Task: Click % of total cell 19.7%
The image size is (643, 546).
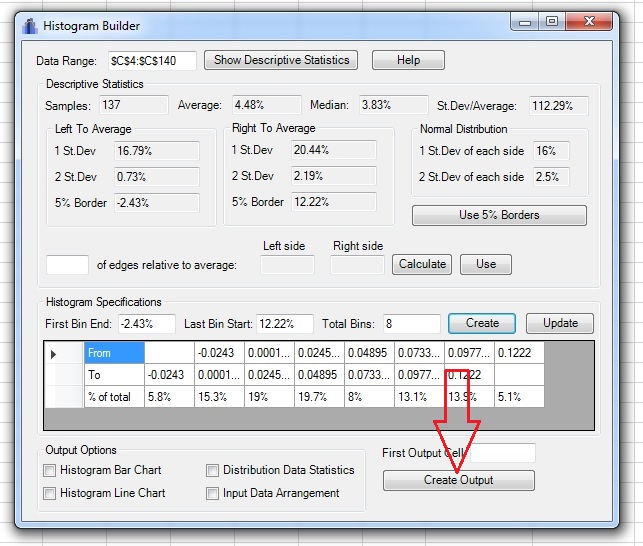Action: point(319,397)
